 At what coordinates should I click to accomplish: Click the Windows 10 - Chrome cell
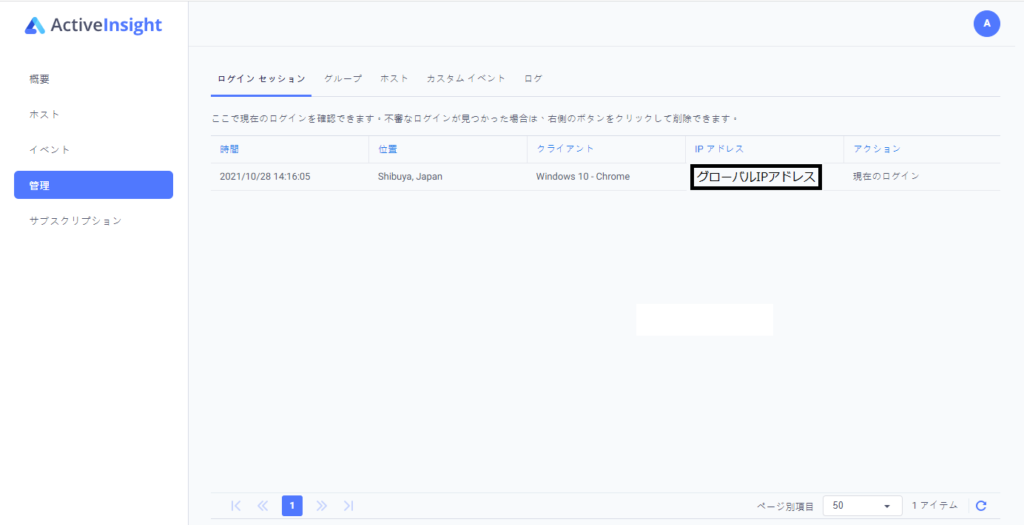coord(583,176)
